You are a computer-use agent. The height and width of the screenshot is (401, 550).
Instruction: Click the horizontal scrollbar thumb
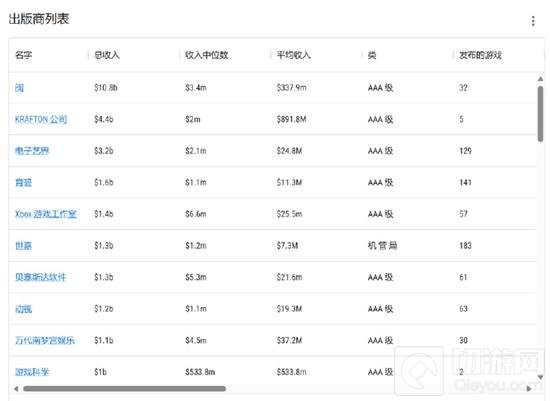124,389
